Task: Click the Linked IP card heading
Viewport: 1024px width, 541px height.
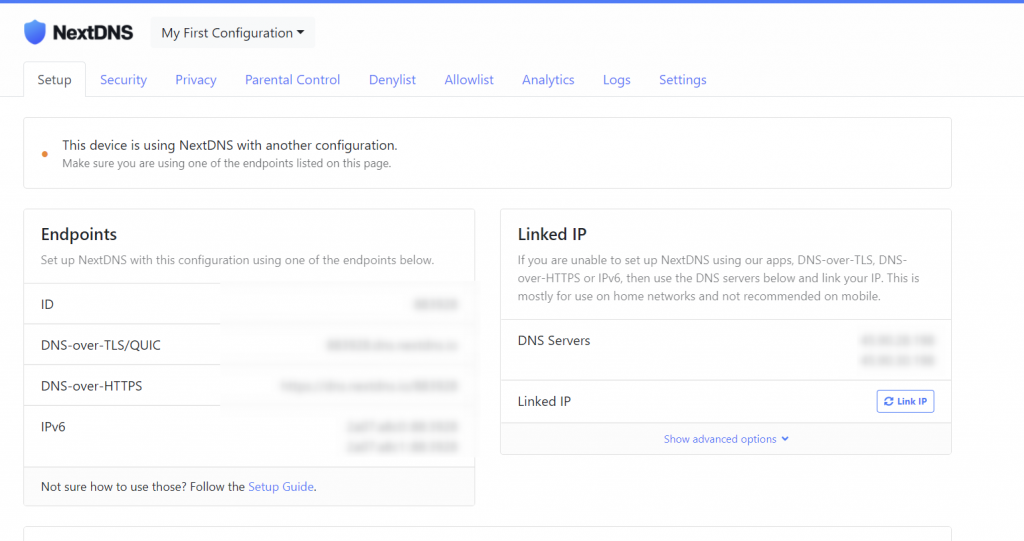Action: click(x=552, y=234)
